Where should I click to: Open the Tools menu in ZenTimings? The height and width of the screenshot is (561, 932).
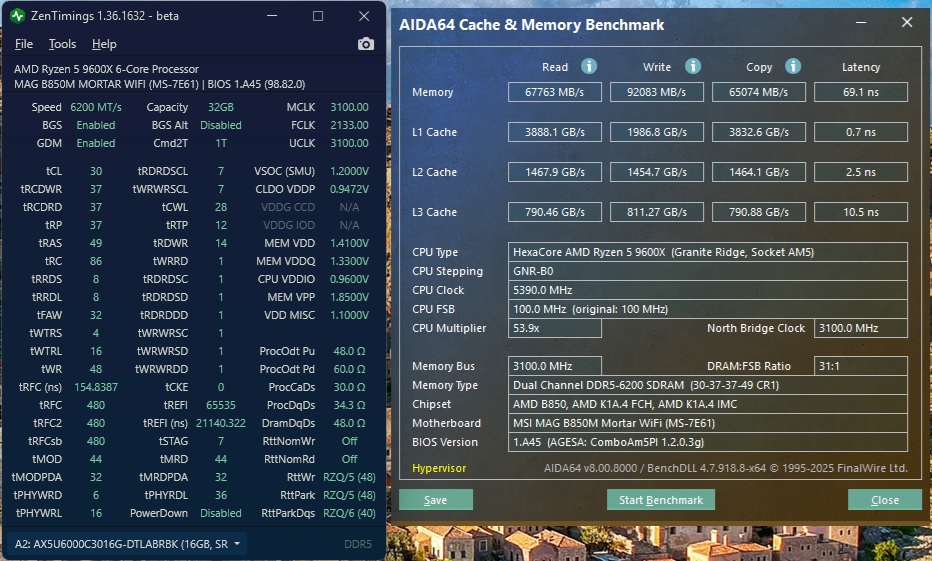(62, 44)
